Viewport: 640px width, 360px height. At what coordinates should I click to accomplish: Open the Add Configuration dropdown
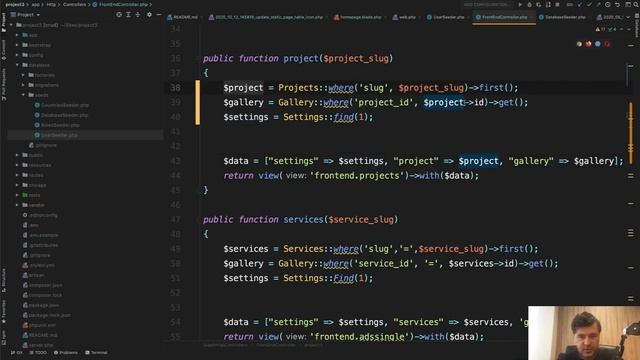click(487, 4)
